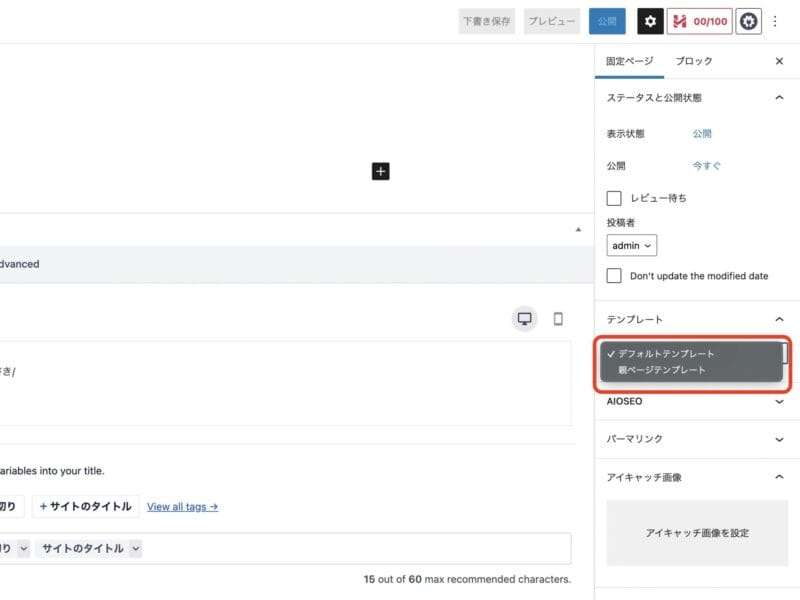800x600 pixels.
Task: Open the View all tags link
Action: [x=182, y=507]
